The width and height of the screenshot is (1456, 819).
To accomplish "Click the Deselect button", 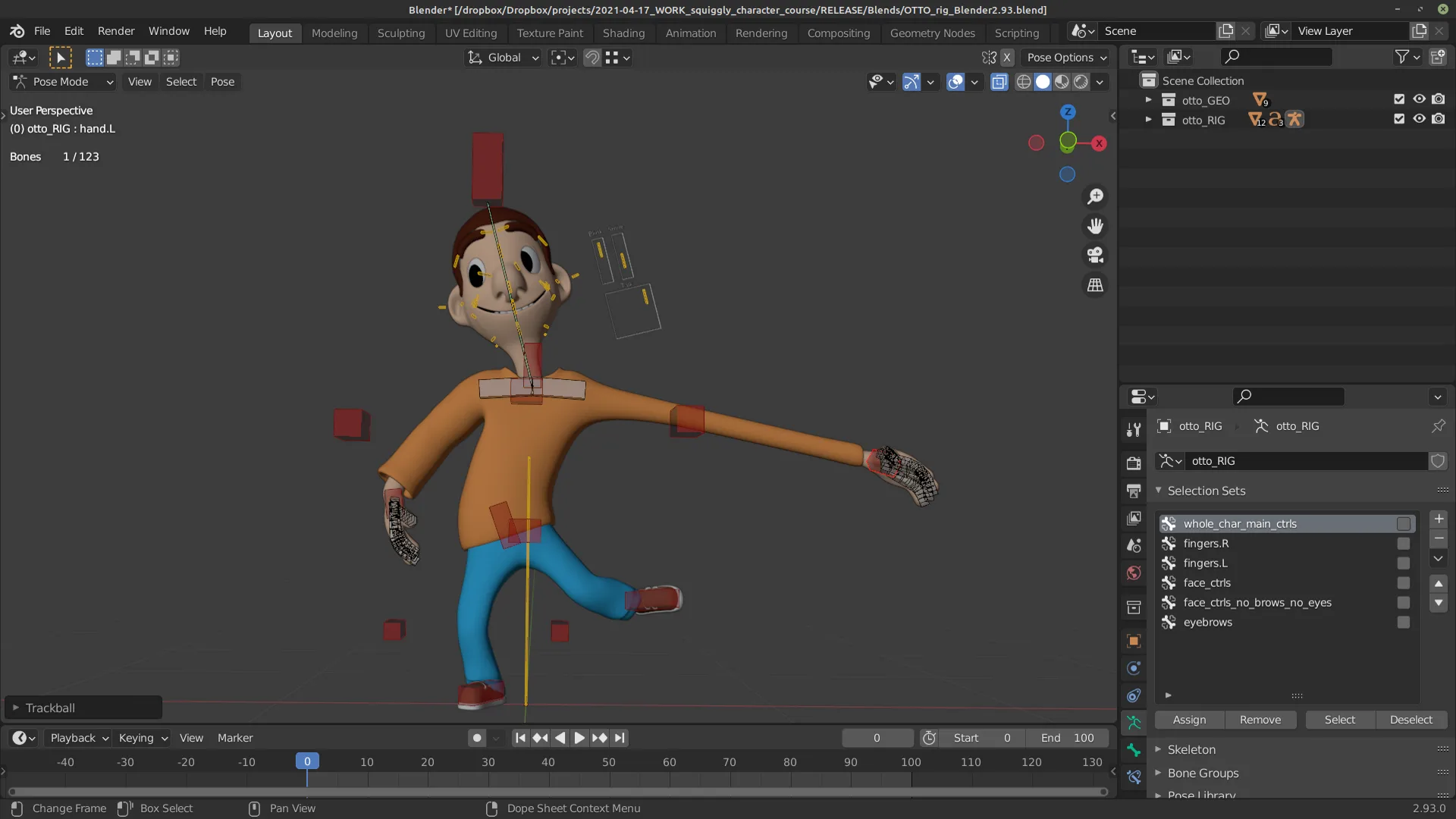I will click(1410, 720).
